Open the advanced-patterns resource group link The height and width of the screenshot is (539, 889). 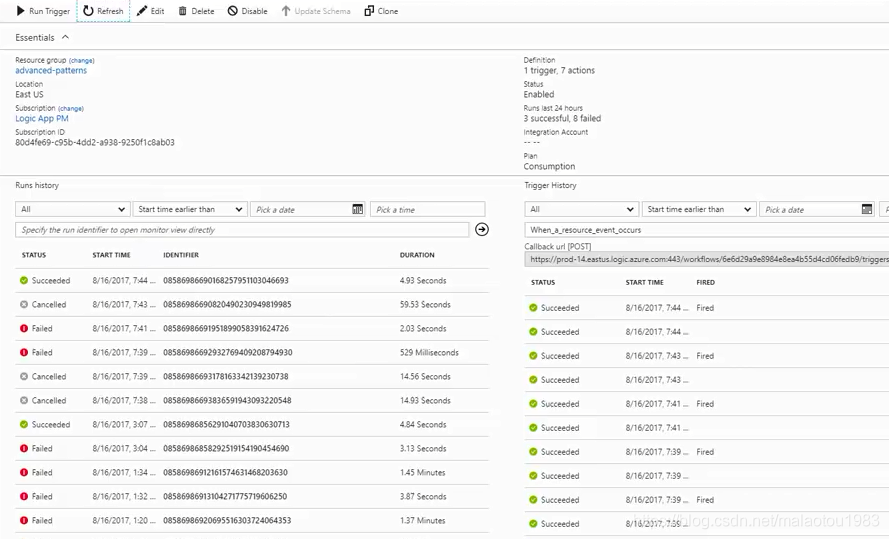pyautogui.click(x=51, y=70)
